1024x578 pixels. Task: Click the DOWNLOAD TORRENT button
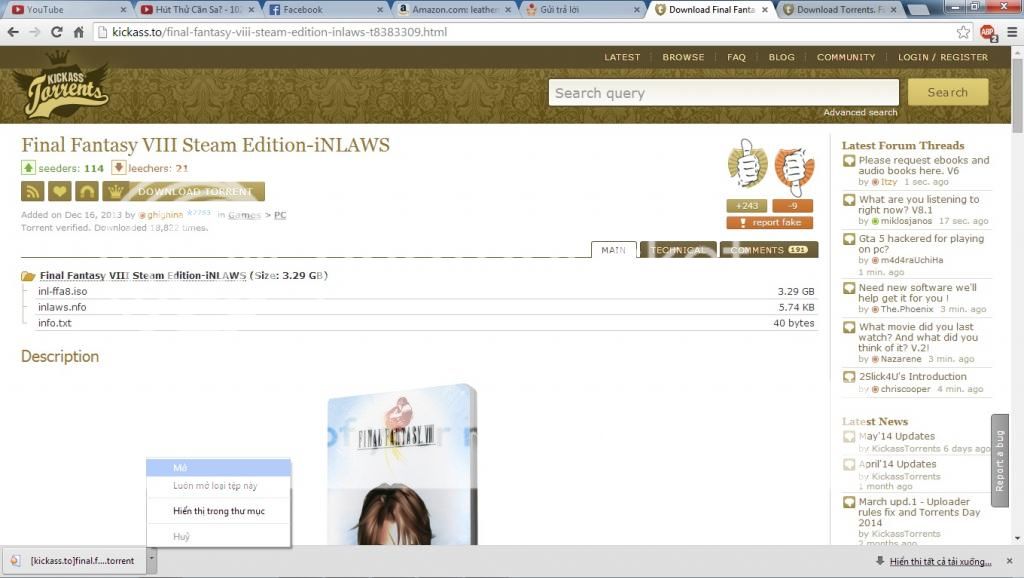tap(184, 191)
